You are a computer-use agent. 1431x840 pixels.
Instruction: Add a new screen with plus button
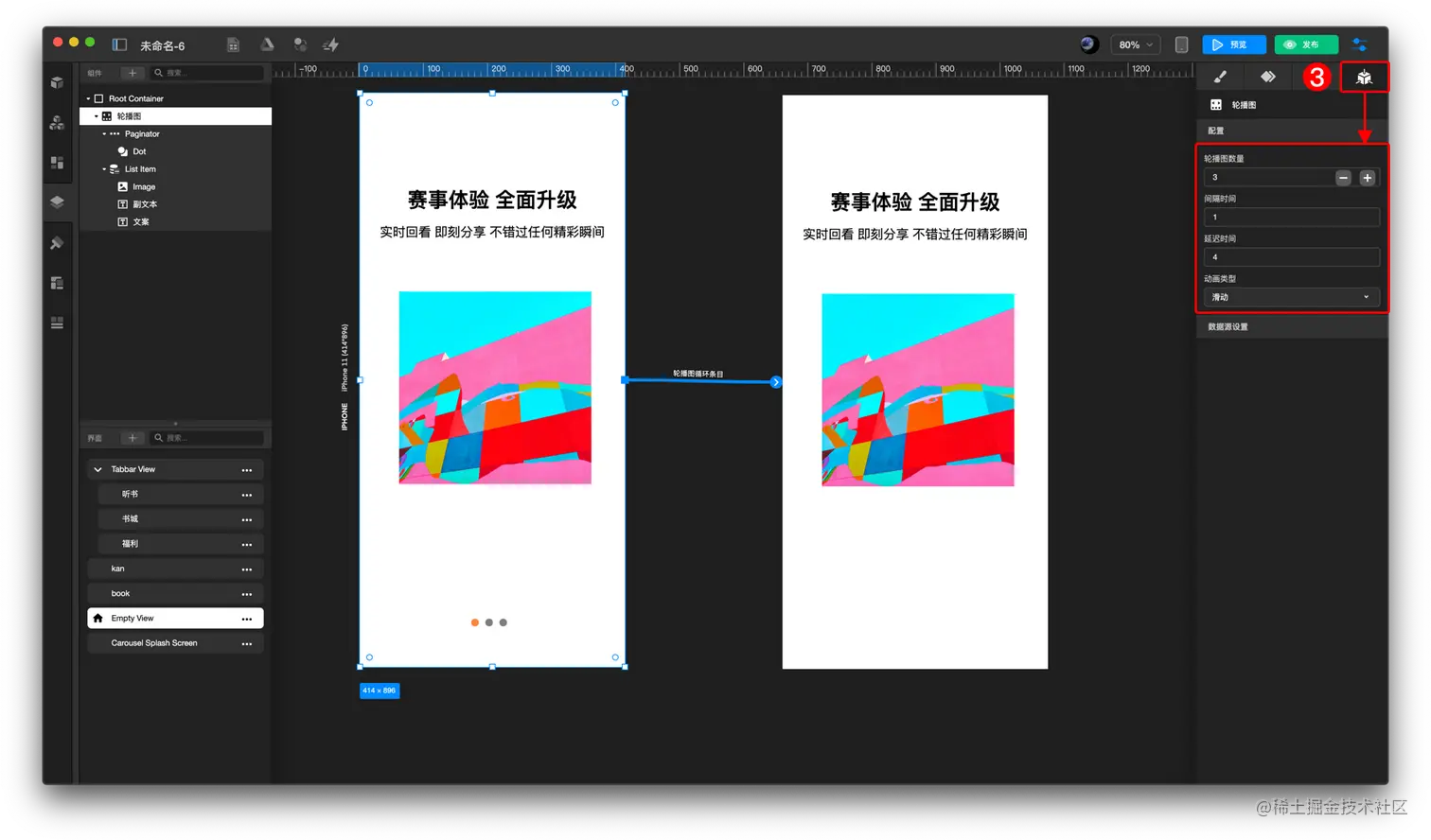pos(132,438)
